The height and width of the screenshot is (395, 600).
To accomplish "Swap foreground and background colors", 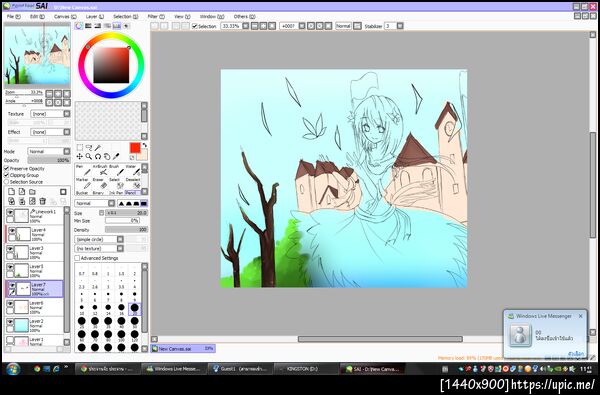I will click(x=145, y=145).
